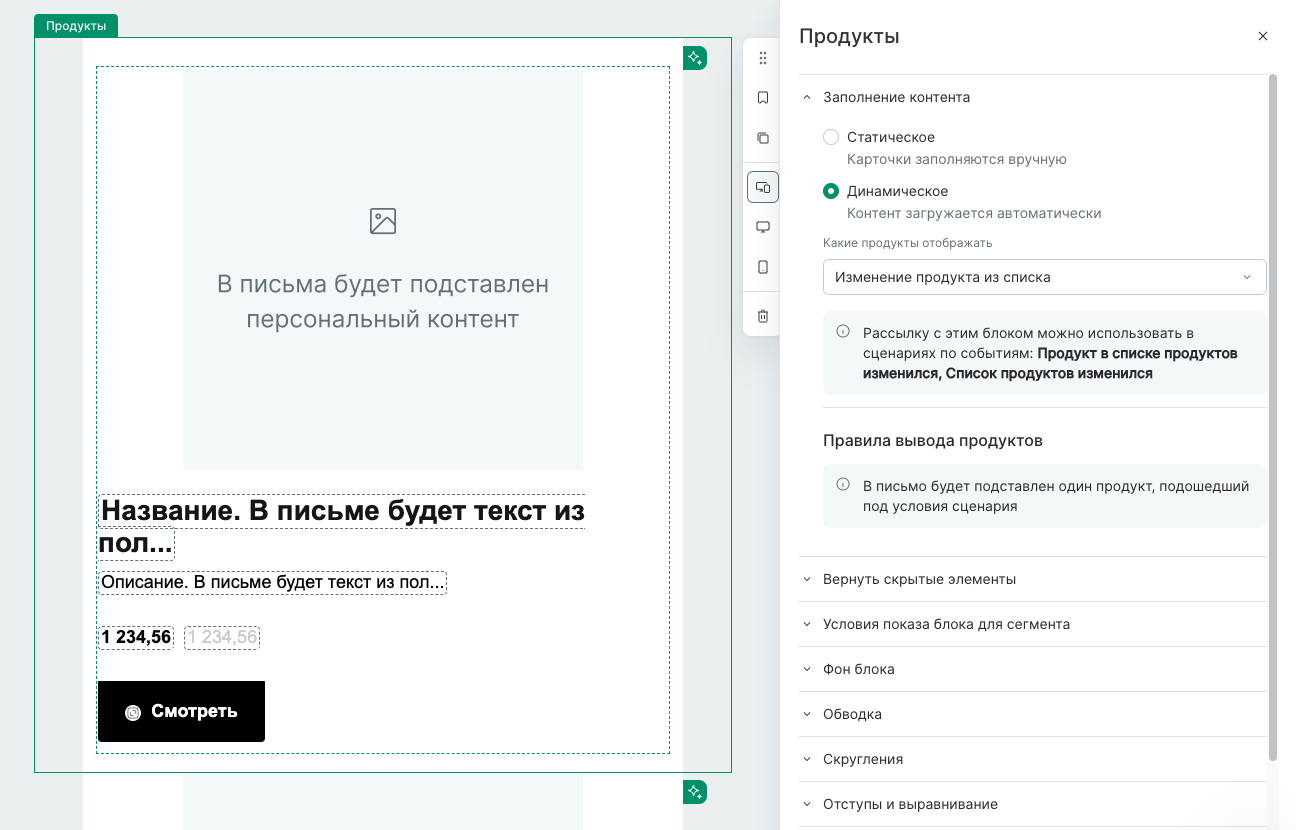Click the upper green AI sparkle icon

click(695, 58)
